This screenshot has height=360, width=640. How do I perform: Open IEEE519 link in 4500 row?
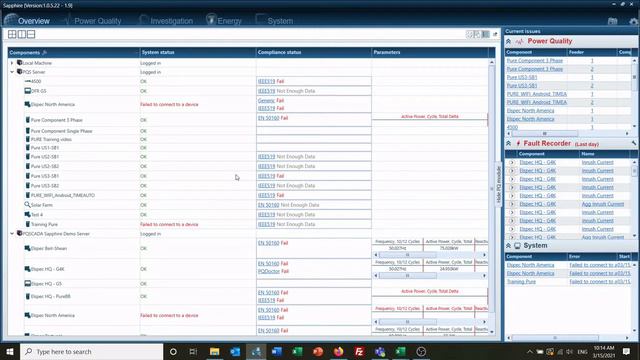pyautogui.click(x=267, y=81)
